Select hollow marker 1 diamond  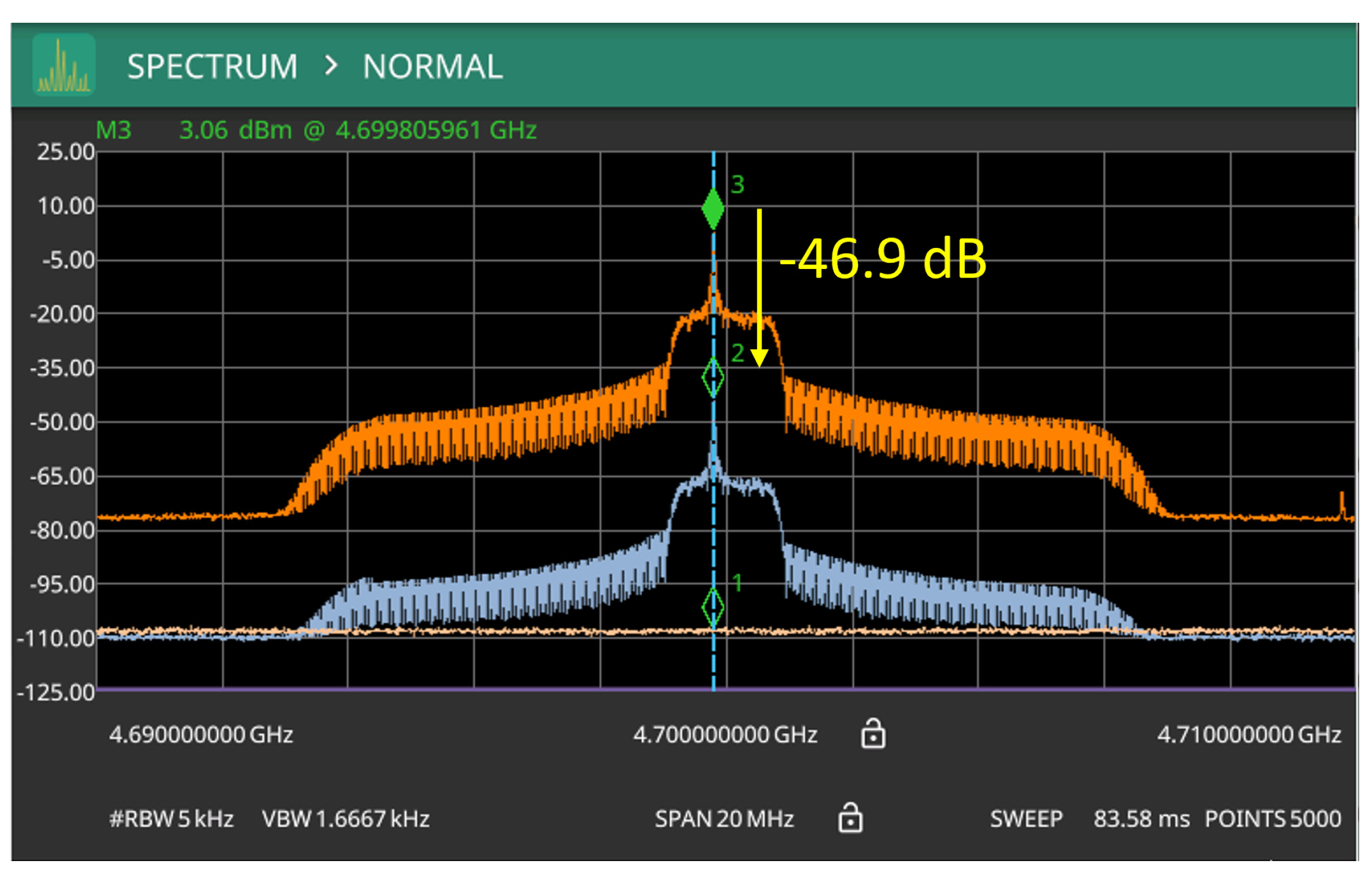[x=713, y=608]
